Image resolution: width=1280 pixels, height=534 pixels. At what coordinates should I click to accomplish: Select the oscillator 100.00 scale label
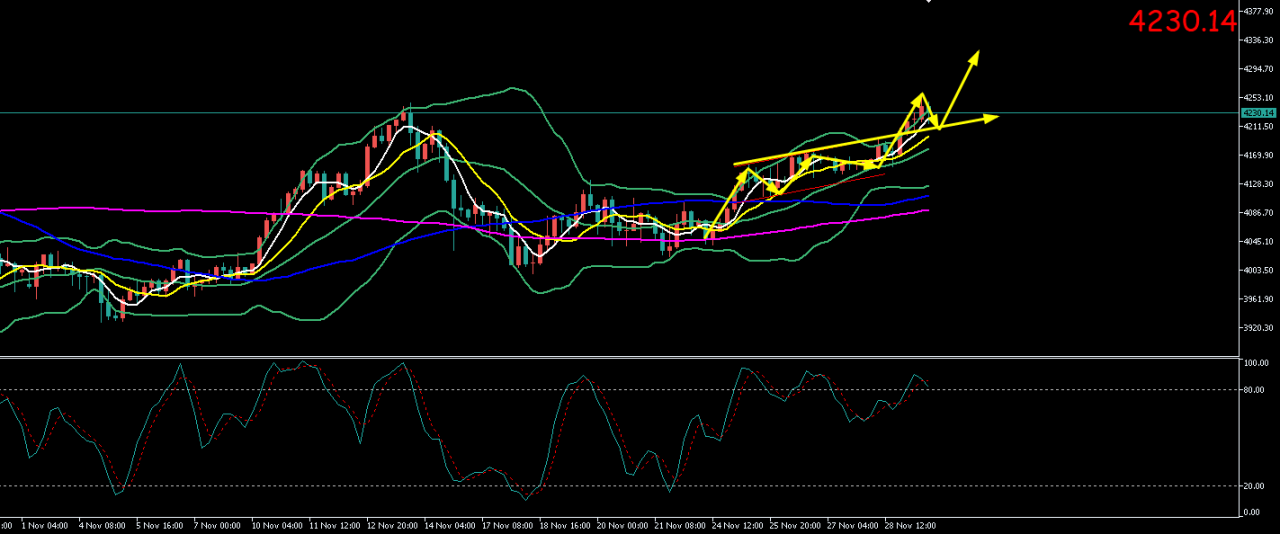(1257, 363)
